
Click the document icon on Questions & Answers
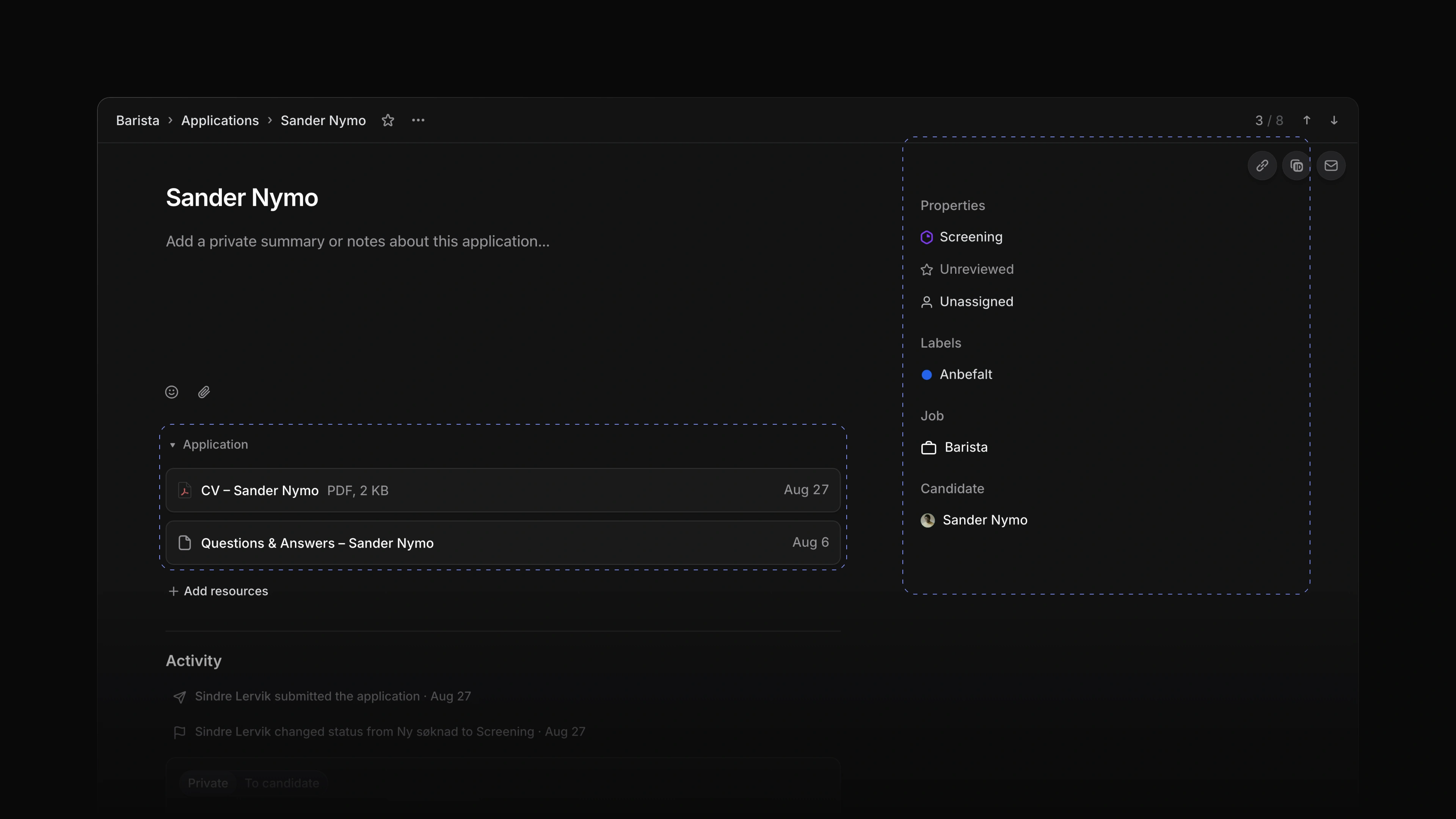tap(185, 543)
